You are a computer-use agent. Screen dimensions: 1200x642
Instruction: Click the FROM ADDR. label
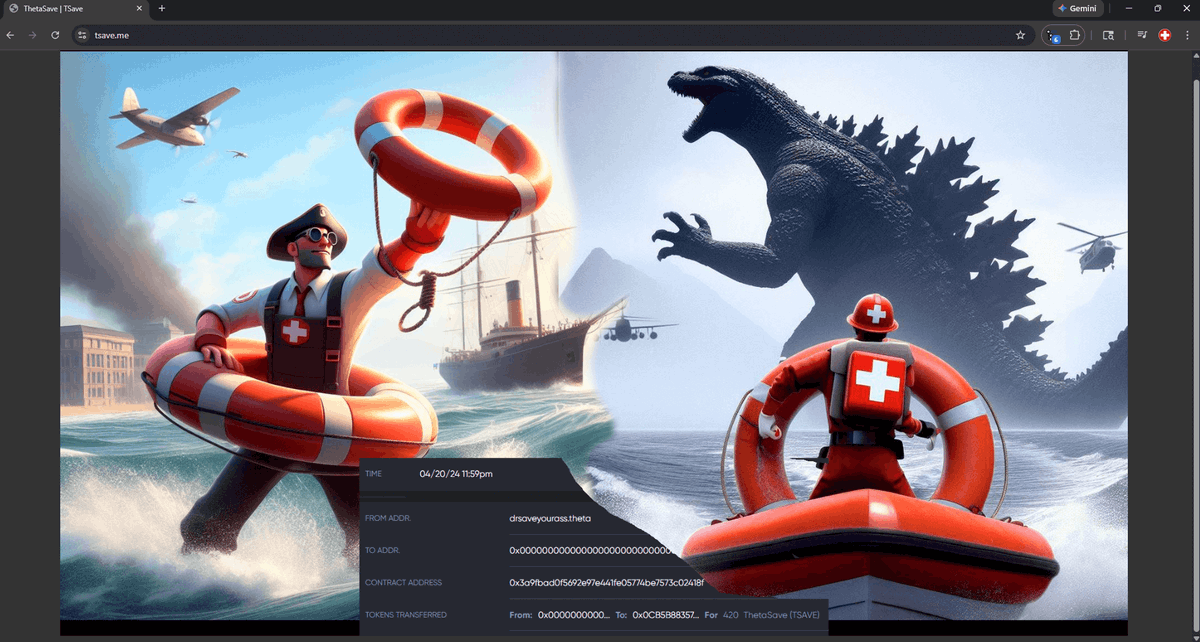(x=388, y=518)
